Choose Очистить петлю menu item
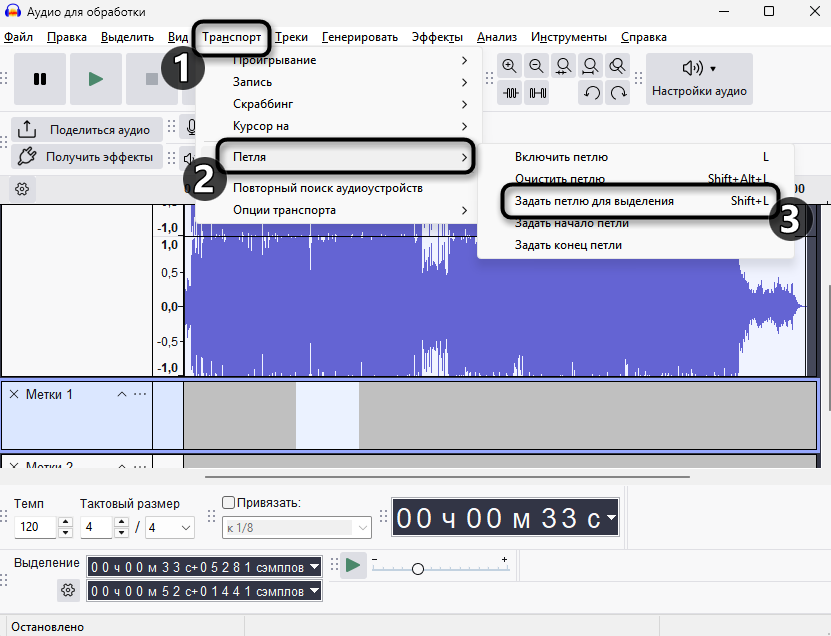The width and height of the screenshot is (831, 636). click(x=635, y=179)
